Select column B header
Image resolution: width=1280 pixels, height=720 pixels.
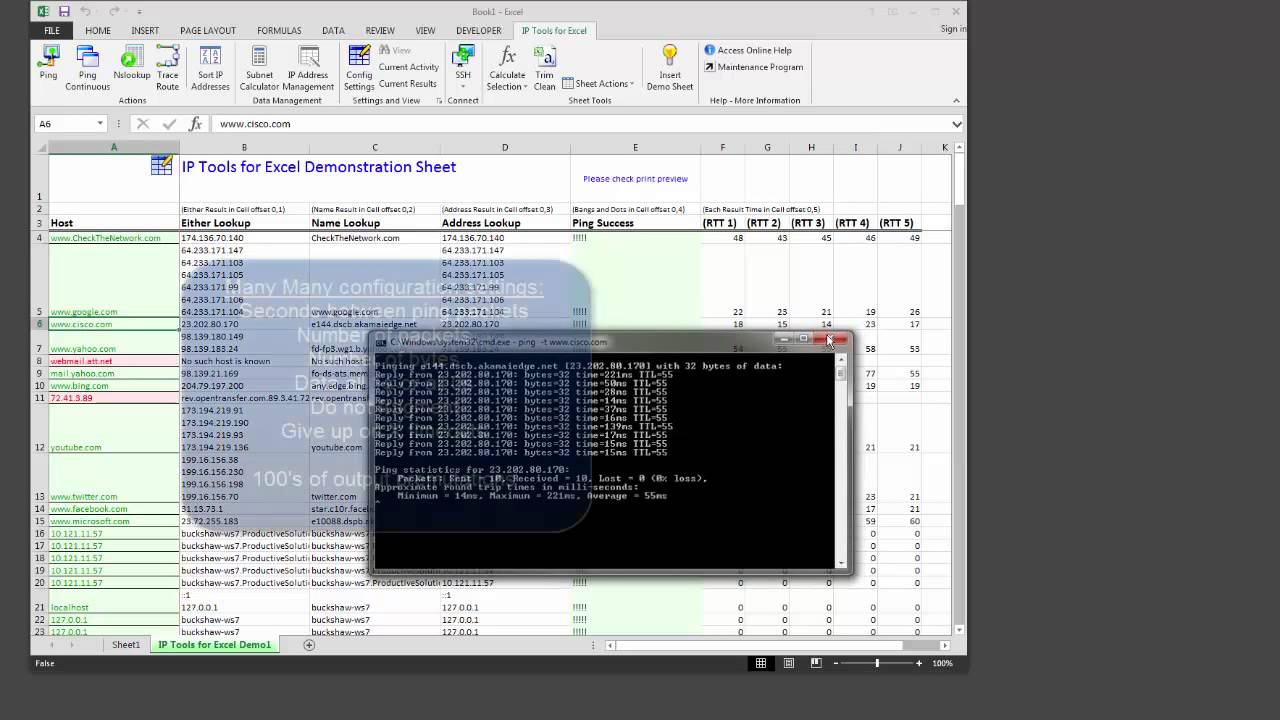244,148
